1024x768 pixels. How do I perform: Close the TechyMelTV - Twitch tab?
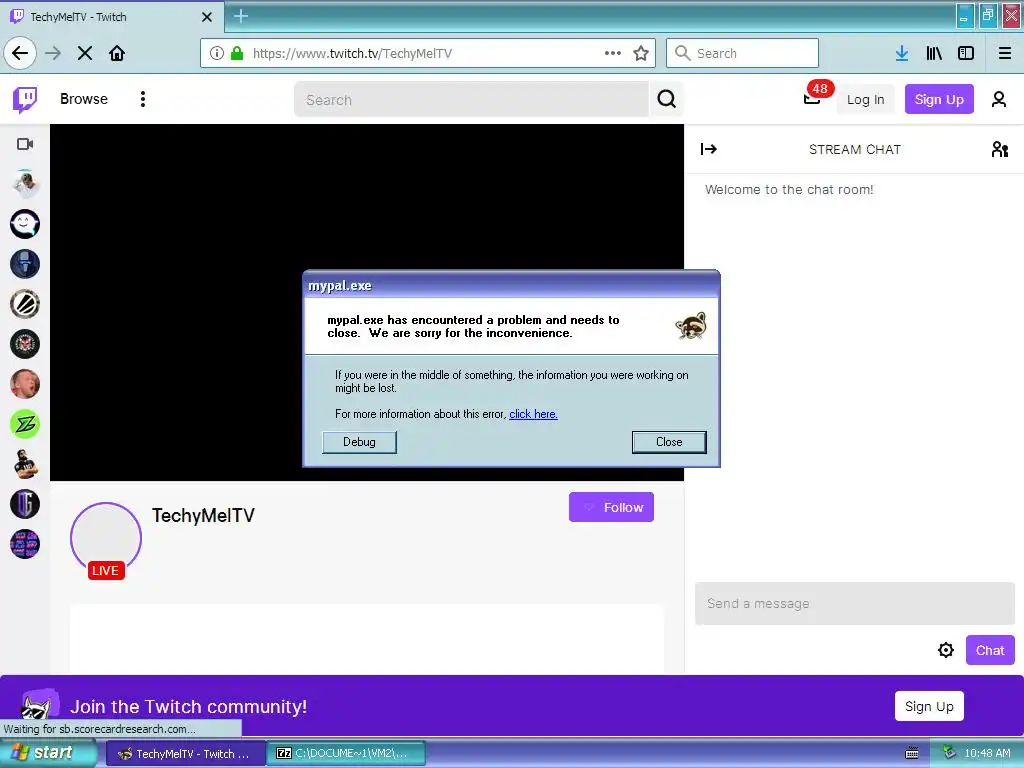click(x=206, y=17)
